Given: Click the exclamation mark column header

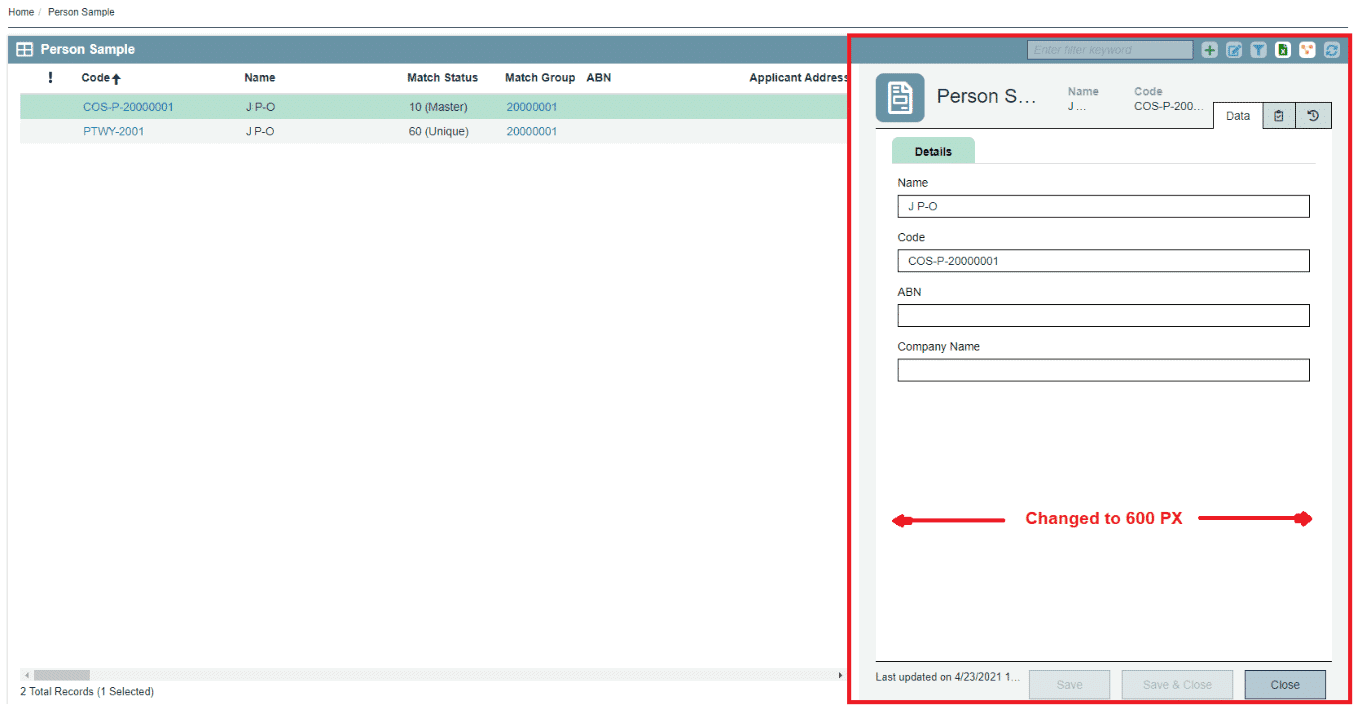Looking at the screenshot, I should (x=50, y=77).
